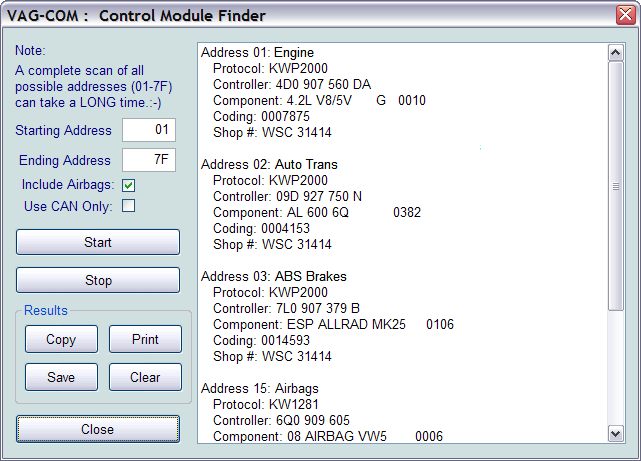Select the 'Address 03: ABS Brakes' line
The image size is (641, 461).
point(274,277)
